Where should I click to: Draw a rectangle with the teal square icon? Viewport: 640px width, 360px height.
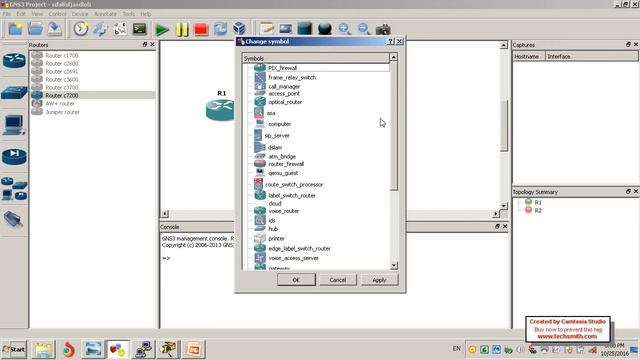pos(305,29)
